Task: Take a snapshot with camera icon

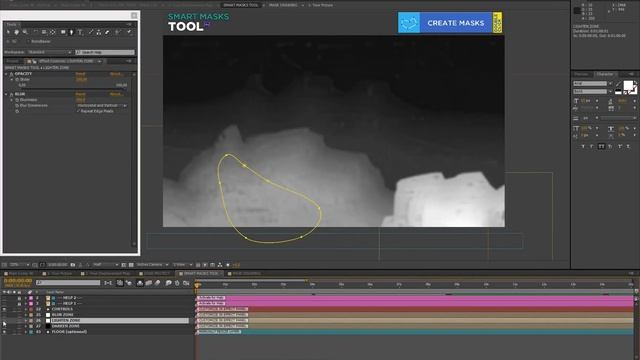Action: (x=73, y=265)
